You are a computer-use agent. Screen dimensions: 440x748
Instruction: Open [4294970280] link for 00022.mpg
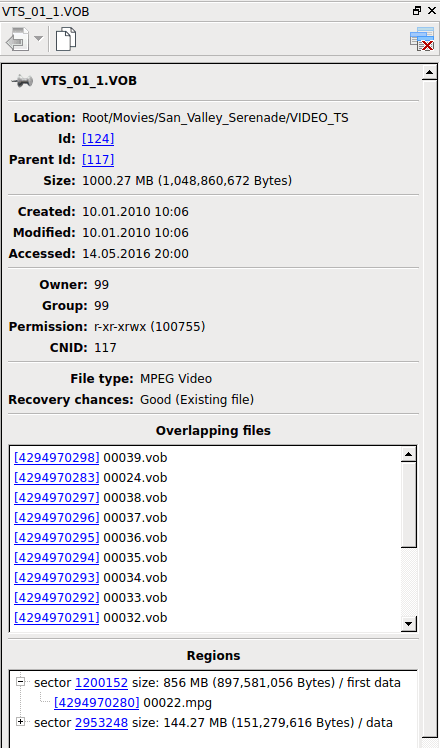pos(97,703)
